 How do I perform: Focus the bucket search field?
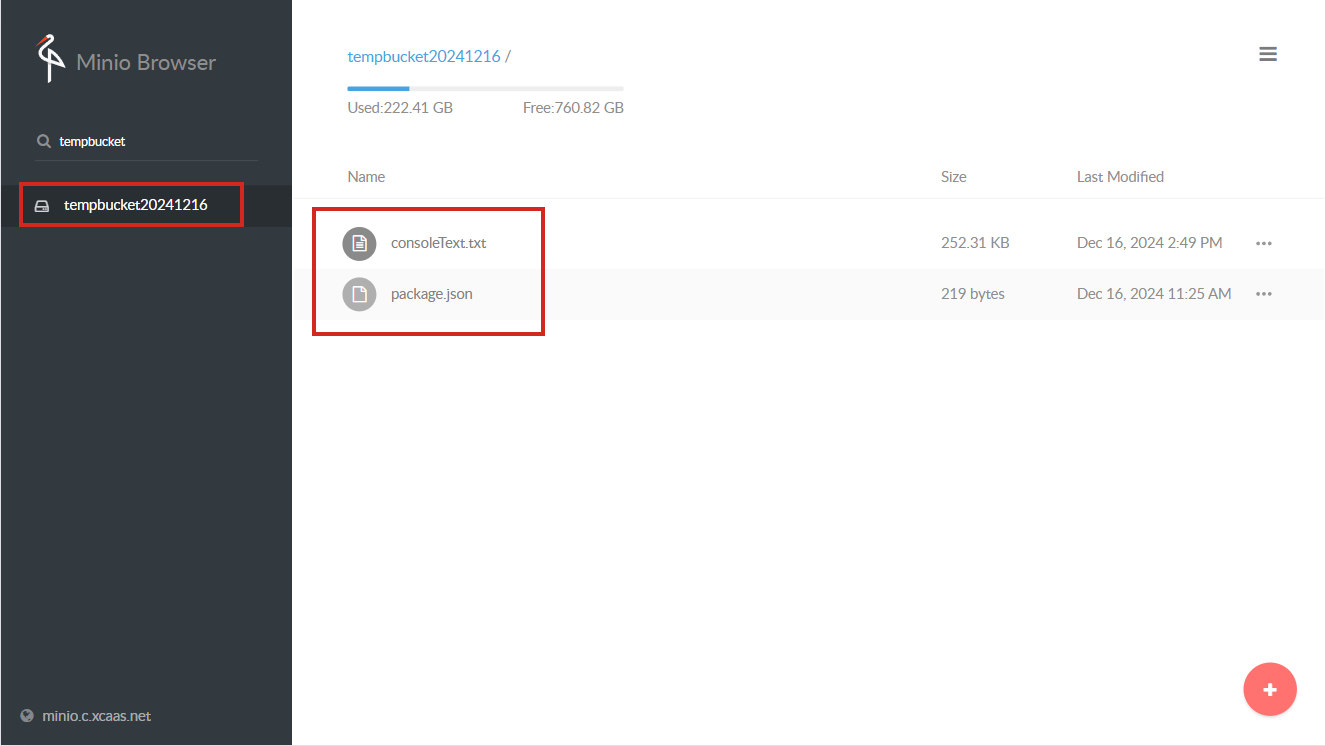[x=146, y=141]
